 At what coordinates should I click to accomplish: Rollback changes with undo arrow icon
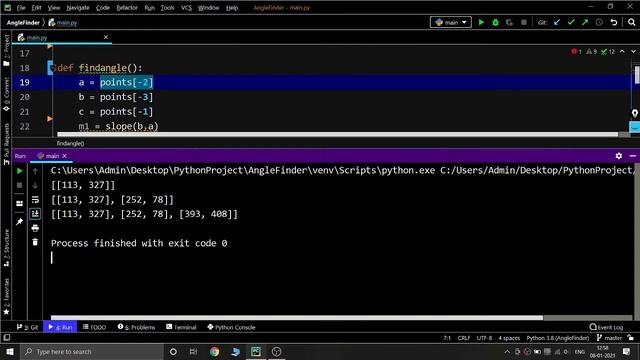tap(613, 22)
